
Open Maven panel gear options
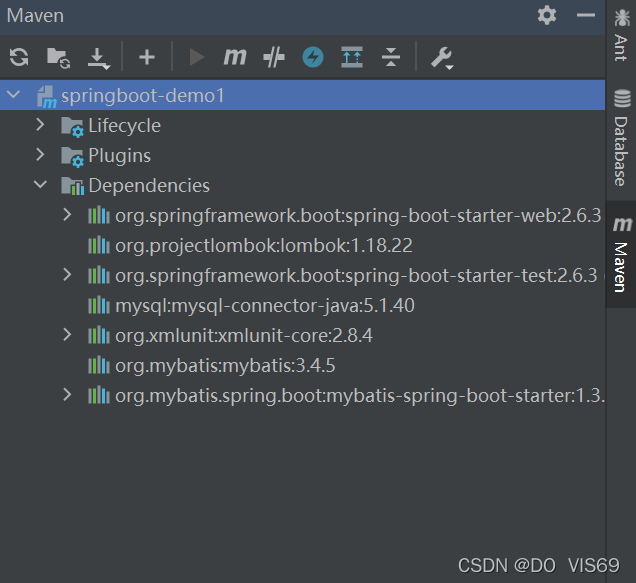pyautogui.click(x=547, y=15)
